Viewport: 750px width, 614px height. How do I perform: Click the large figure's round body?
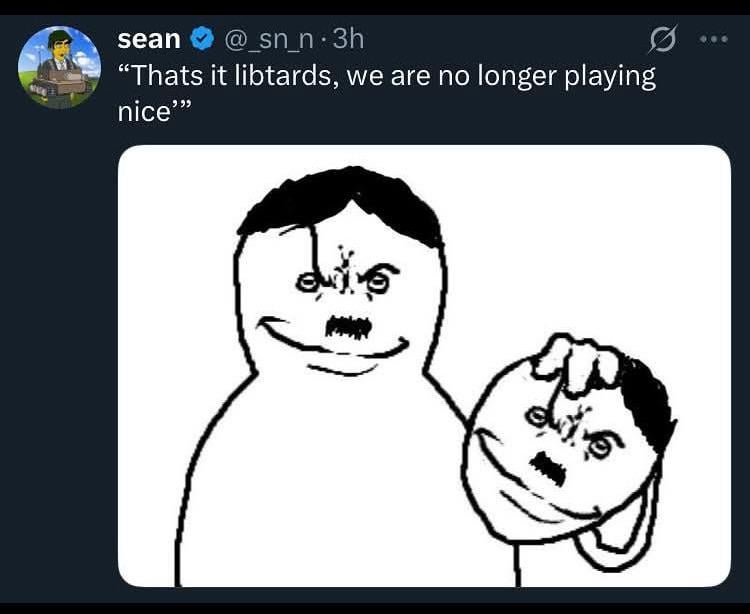325,478
